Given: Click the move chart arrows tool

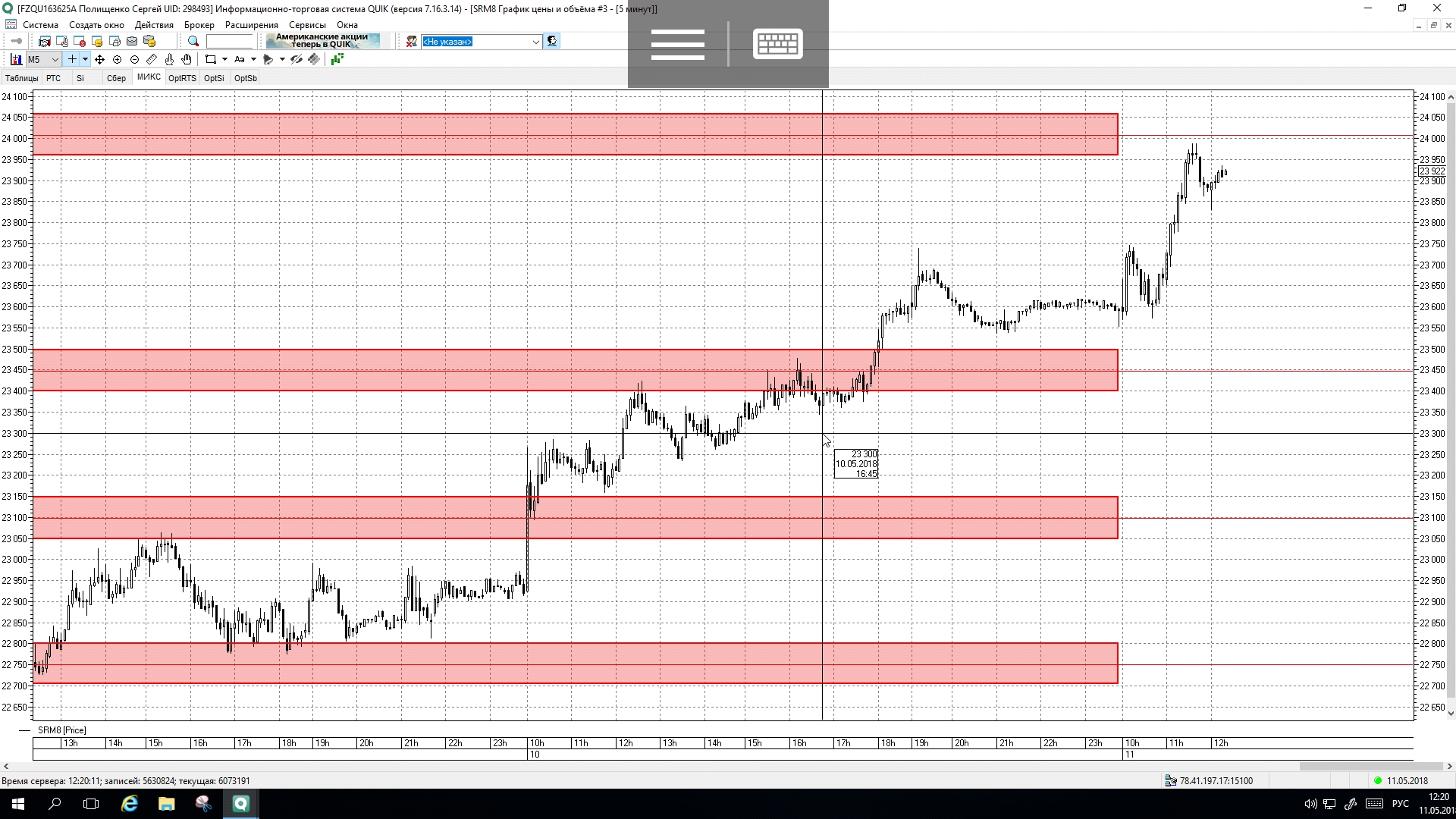Looking at the screenshot, I should [x=99, y=59].
